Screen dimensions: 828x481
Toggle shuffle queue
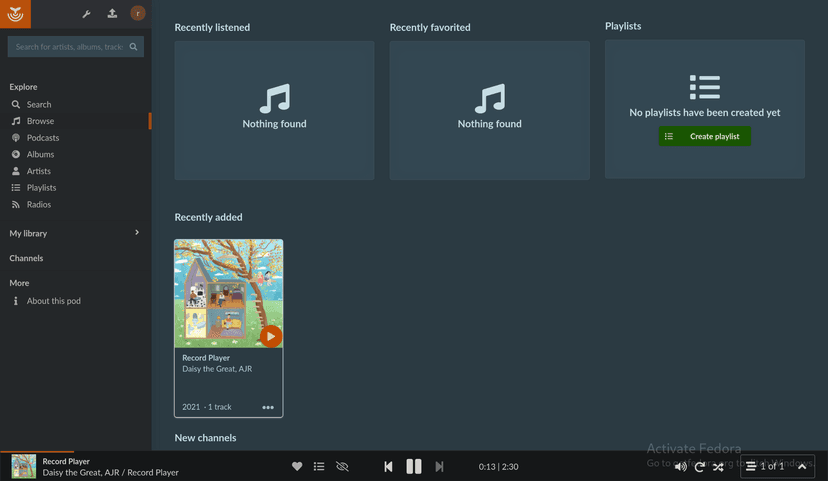point(718,467)
